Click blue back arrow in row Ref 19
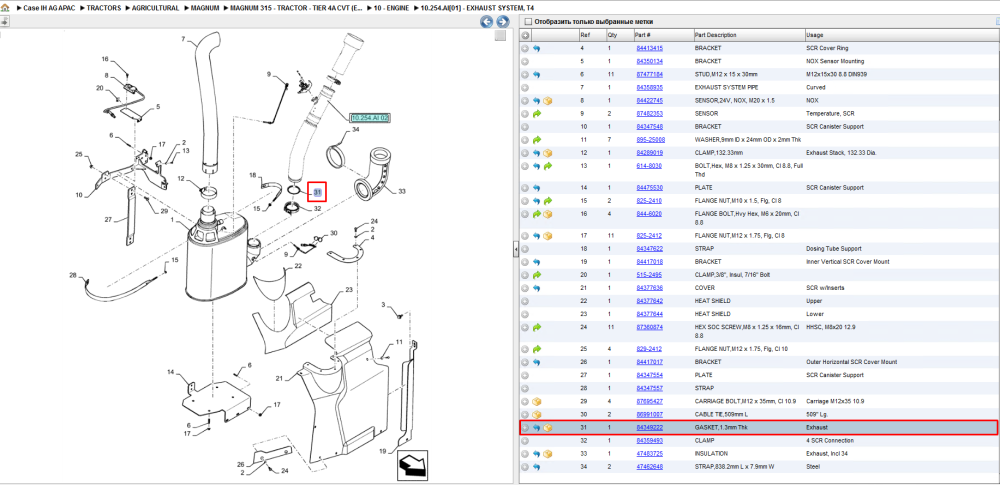The width and height of the screenshot is (1000, 485). point(537,262)
